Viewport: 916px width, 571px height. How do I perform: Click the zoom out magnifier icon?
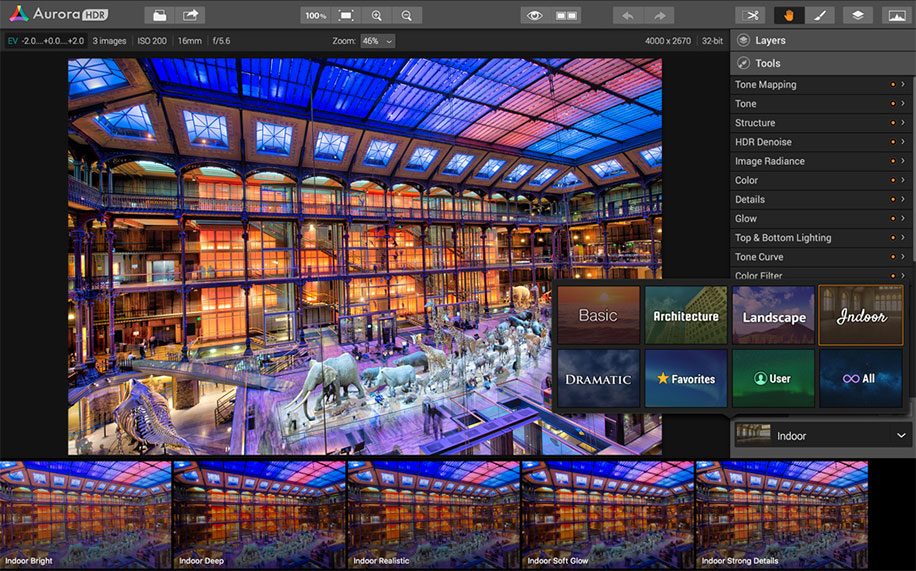pyautogui.click(x=406, y=15)
